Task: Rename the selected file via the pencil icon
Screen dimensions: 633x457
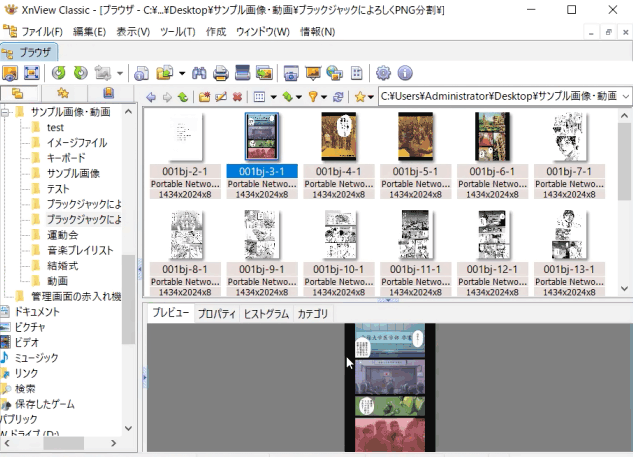Action: (x=221, y=97)
